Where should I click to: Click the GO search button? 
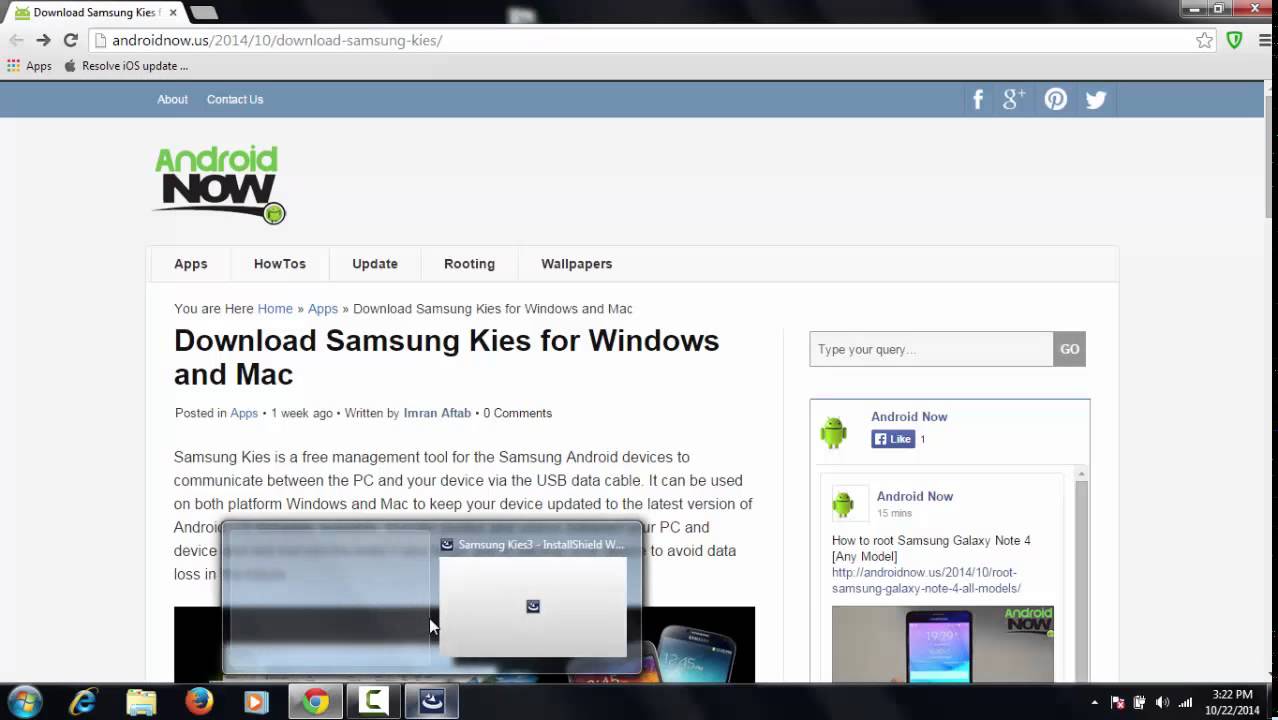point(1069,349)
